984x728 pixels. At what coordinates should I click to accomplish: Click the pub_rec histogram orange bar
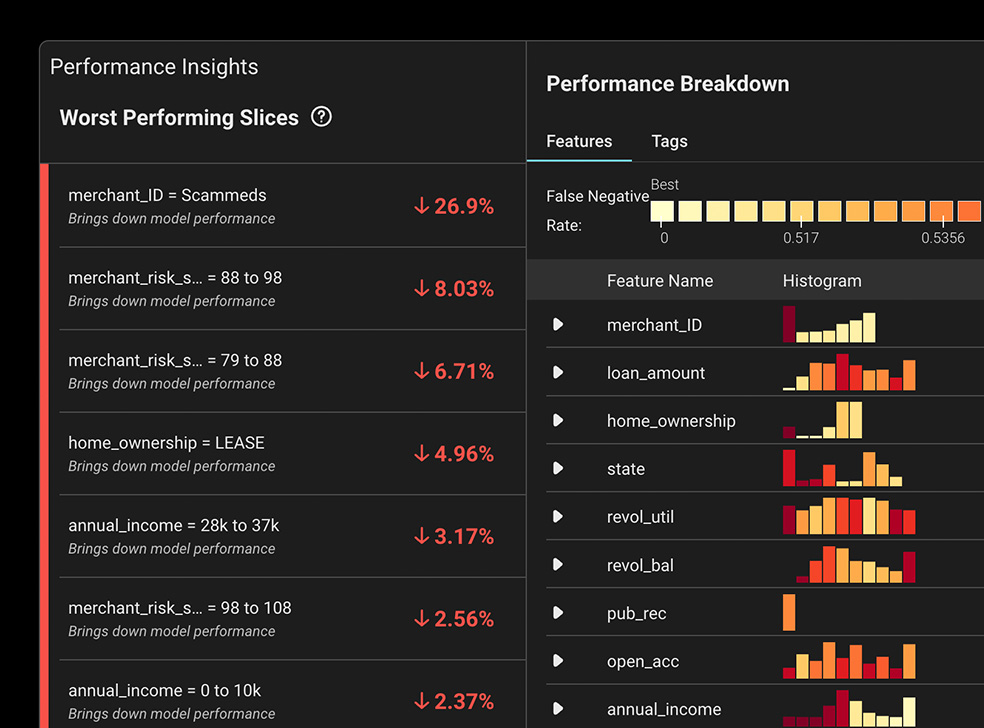pyautogui.click(x=789, y=612)
